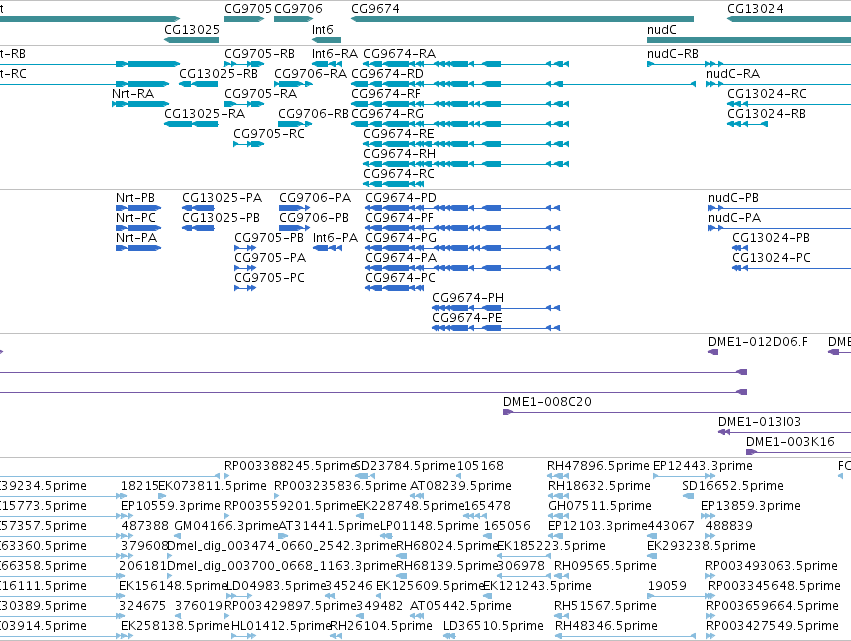Select transcript nudC-RA
The width and height of the screenshot is (851, 641).
733,74
